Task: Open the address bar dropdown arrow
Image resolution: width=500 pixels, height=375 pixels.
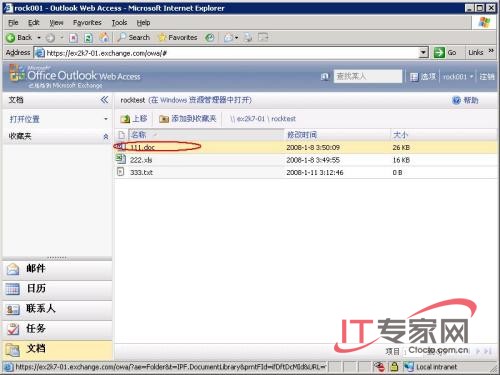Action: (x=423, y=52)
